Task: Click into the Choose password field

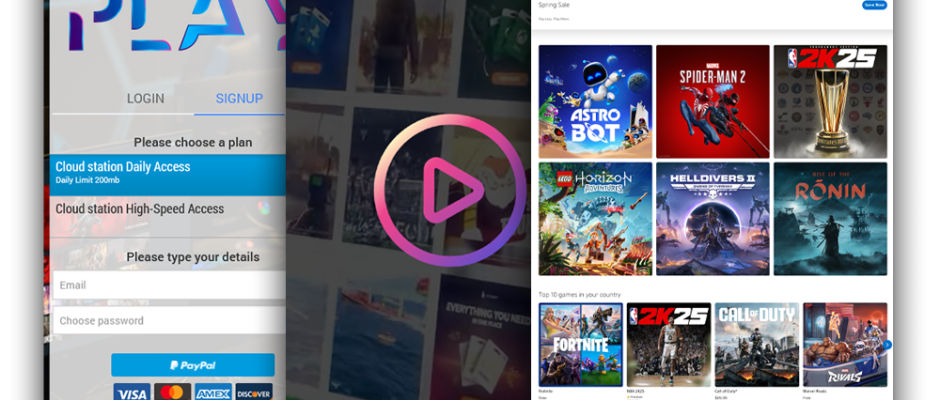Action: tap(169, 320)
